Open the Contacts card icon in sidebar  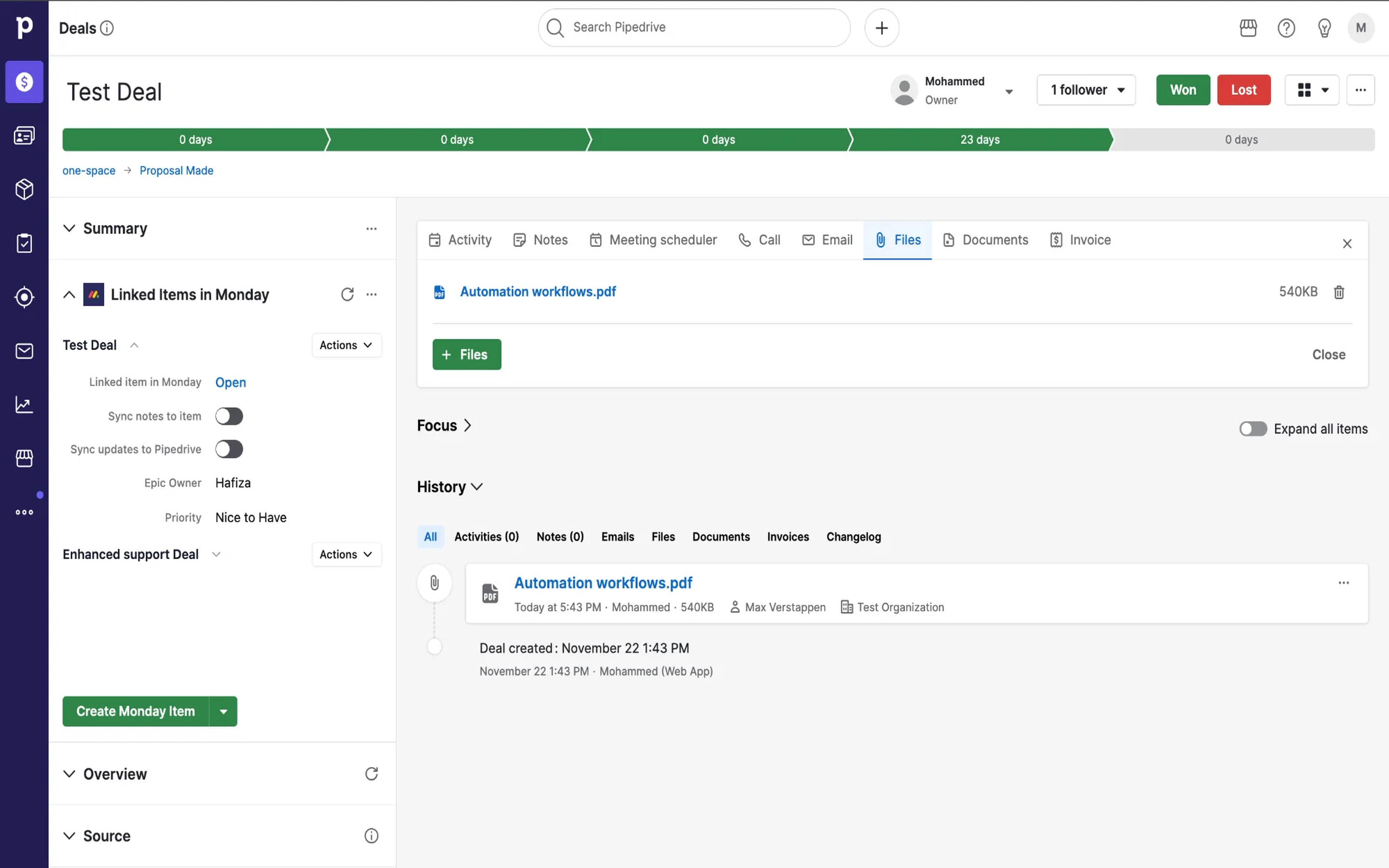(24, 136)
